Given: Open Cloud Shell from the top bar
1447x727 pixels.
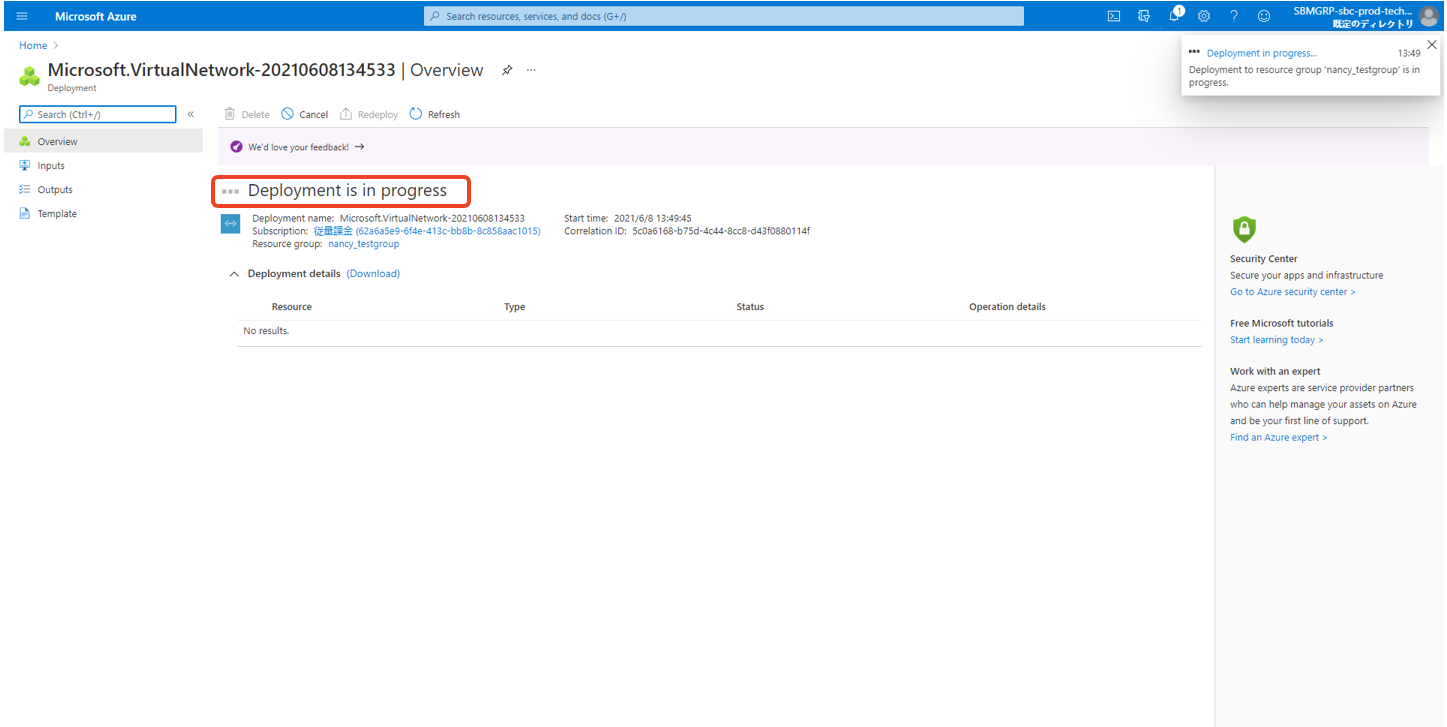Looking at the screenshot, I should click(x=1113, y=16).
